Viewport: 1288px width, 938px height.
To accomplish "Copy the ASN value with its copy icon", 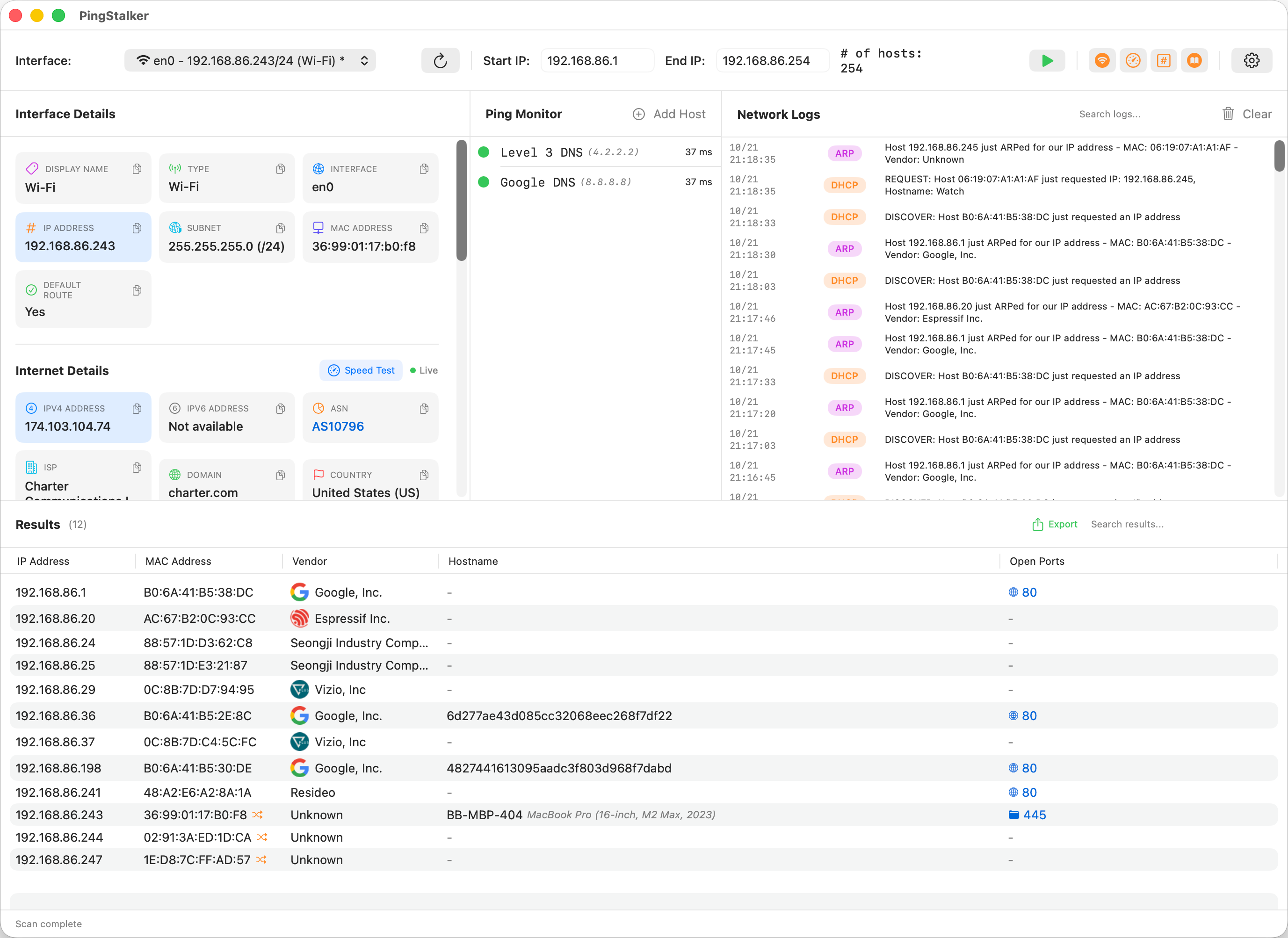I will point(424,409).
